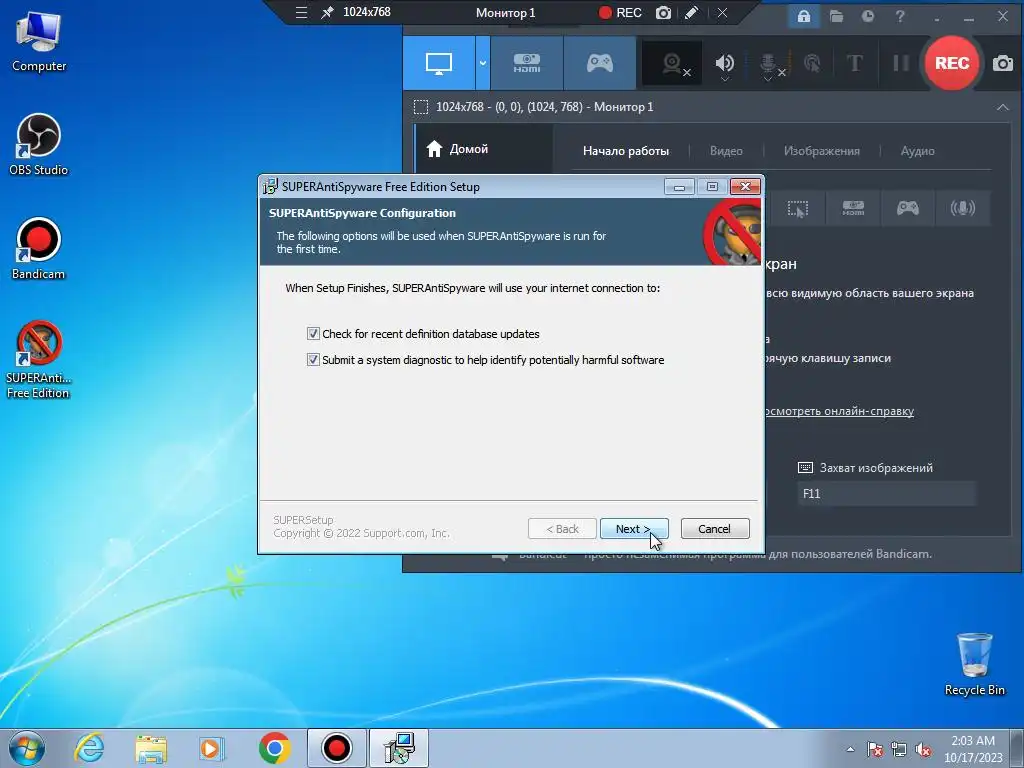Click the pencil draw icon on capture bar
This screenshot has height=768, width=1024.
pos(692,12)
